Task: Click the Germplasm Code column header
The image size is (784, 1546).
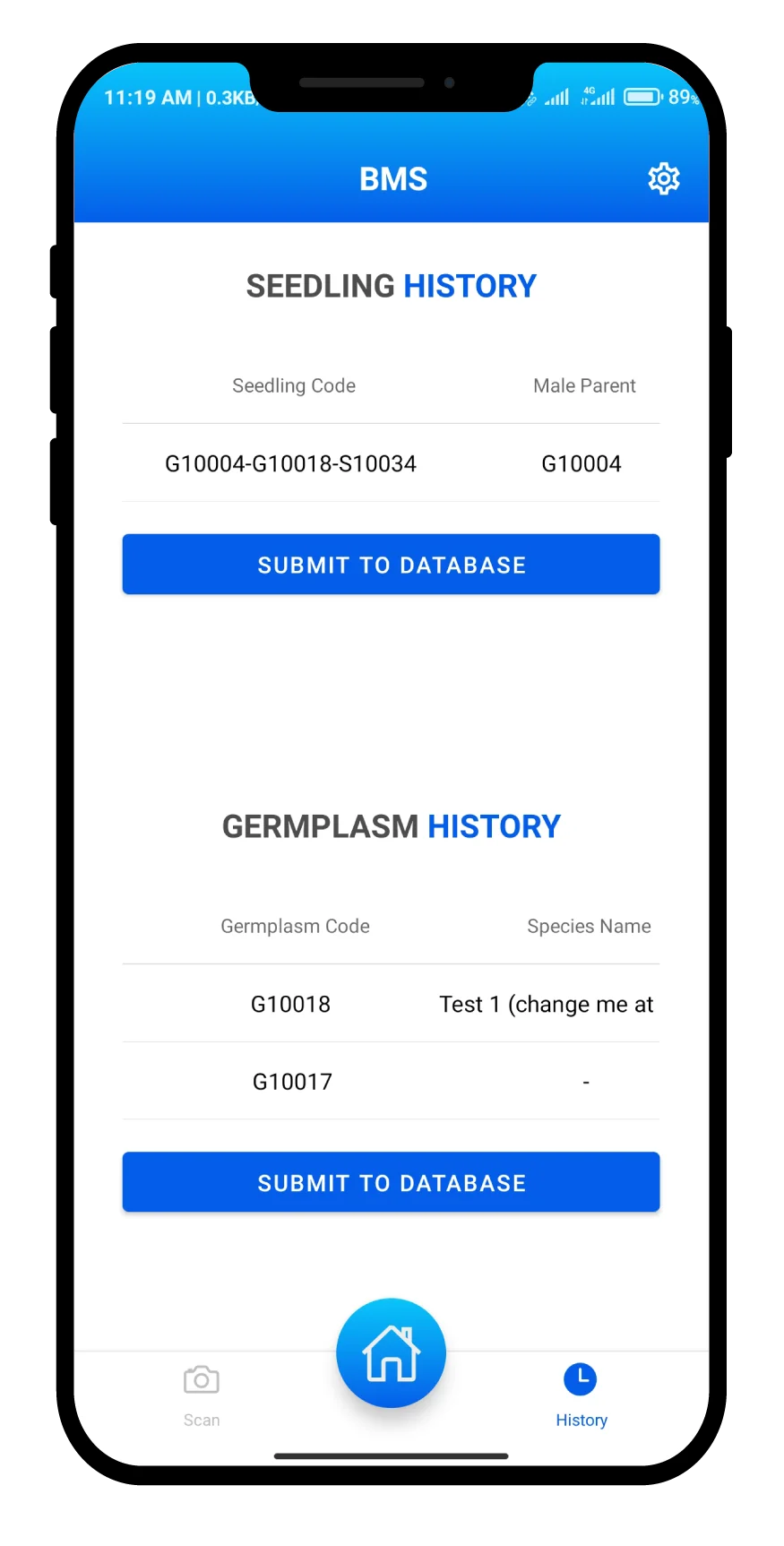Action: click(295, 926)
